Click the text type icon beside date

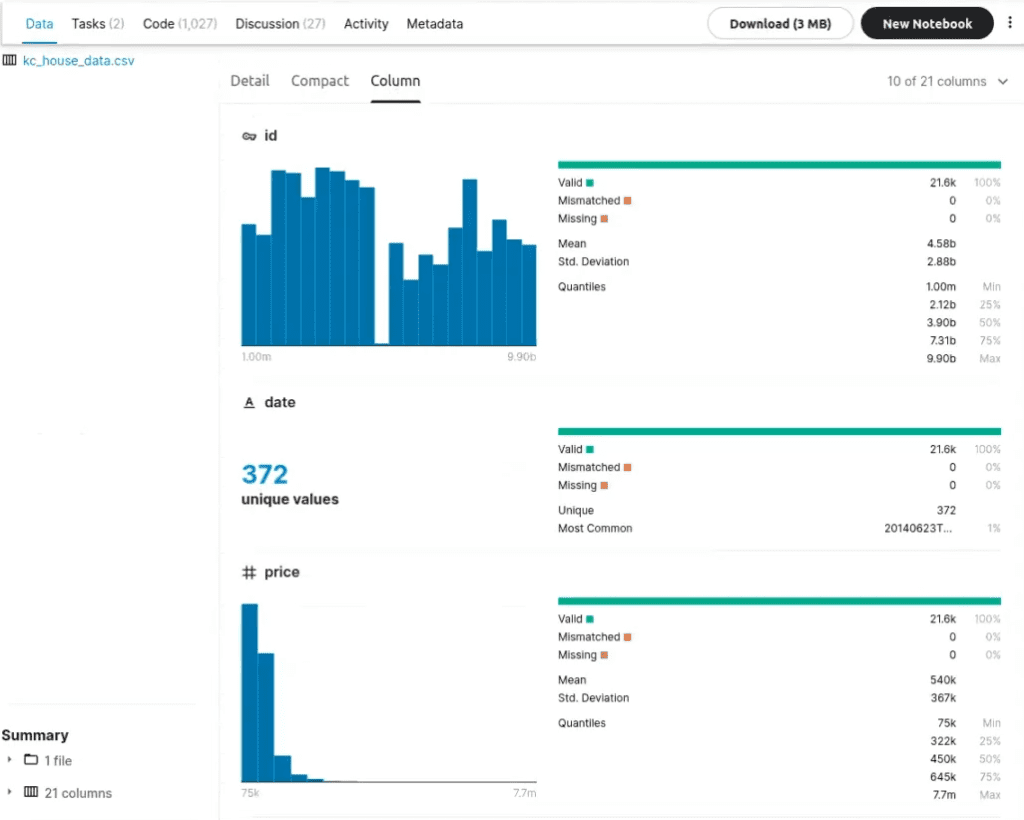[249, 403]
